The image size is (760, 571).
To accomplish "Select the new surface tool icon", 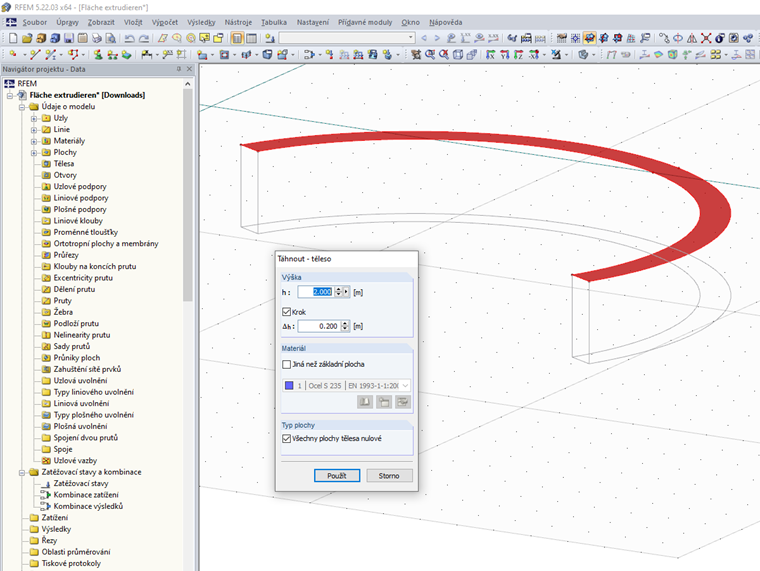I will click(202, 55).
